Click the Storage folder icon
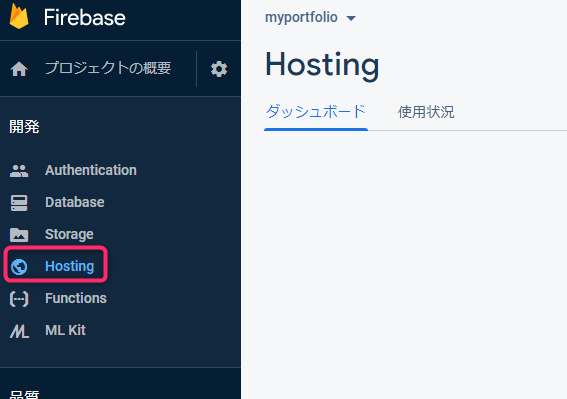The image size is (567, 399). tap(19, 235)
